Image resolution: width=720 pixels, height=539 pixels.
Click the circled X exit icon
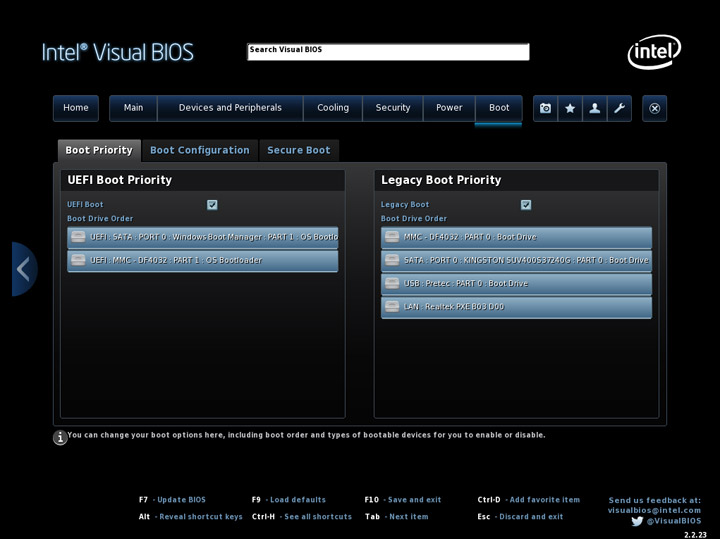tap(654, 108)
